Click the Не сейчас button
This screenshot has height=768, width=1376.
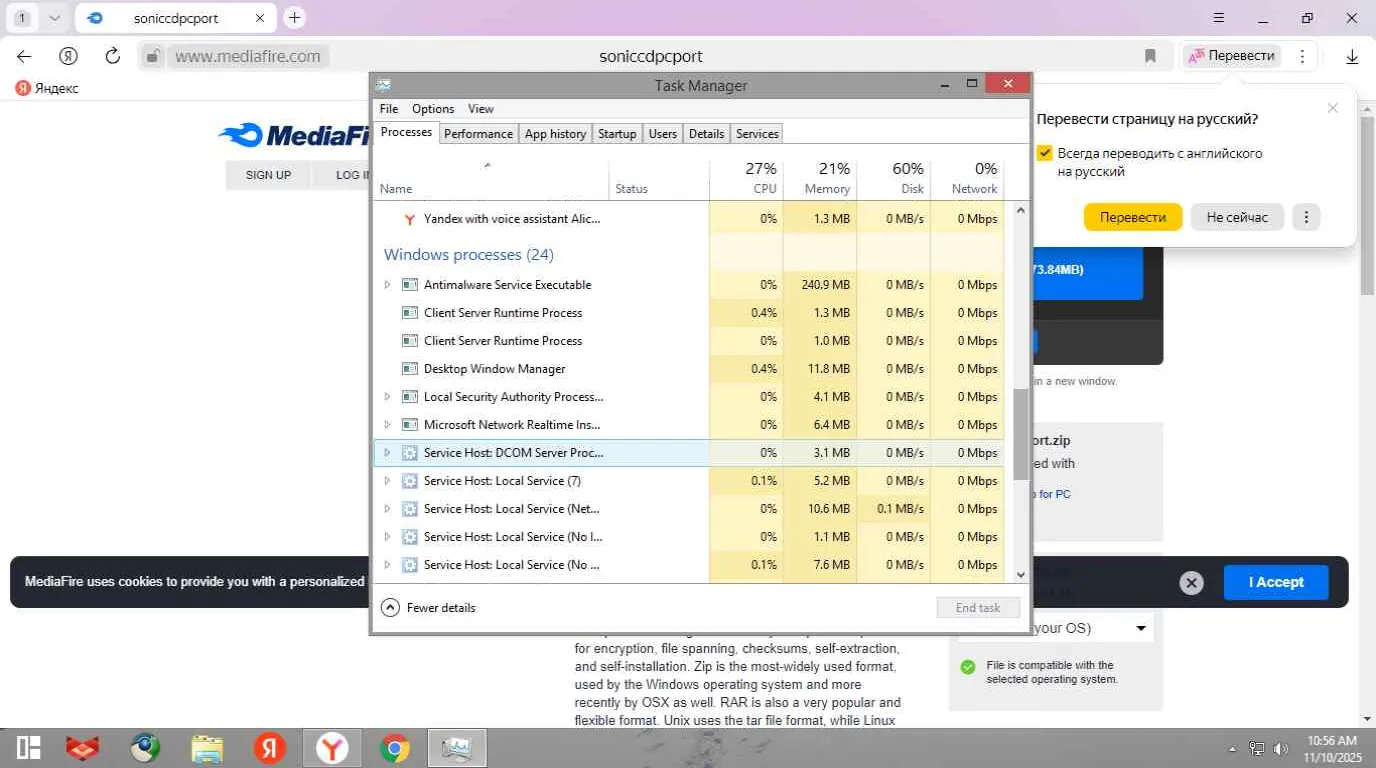click(x=1237, y=217)
